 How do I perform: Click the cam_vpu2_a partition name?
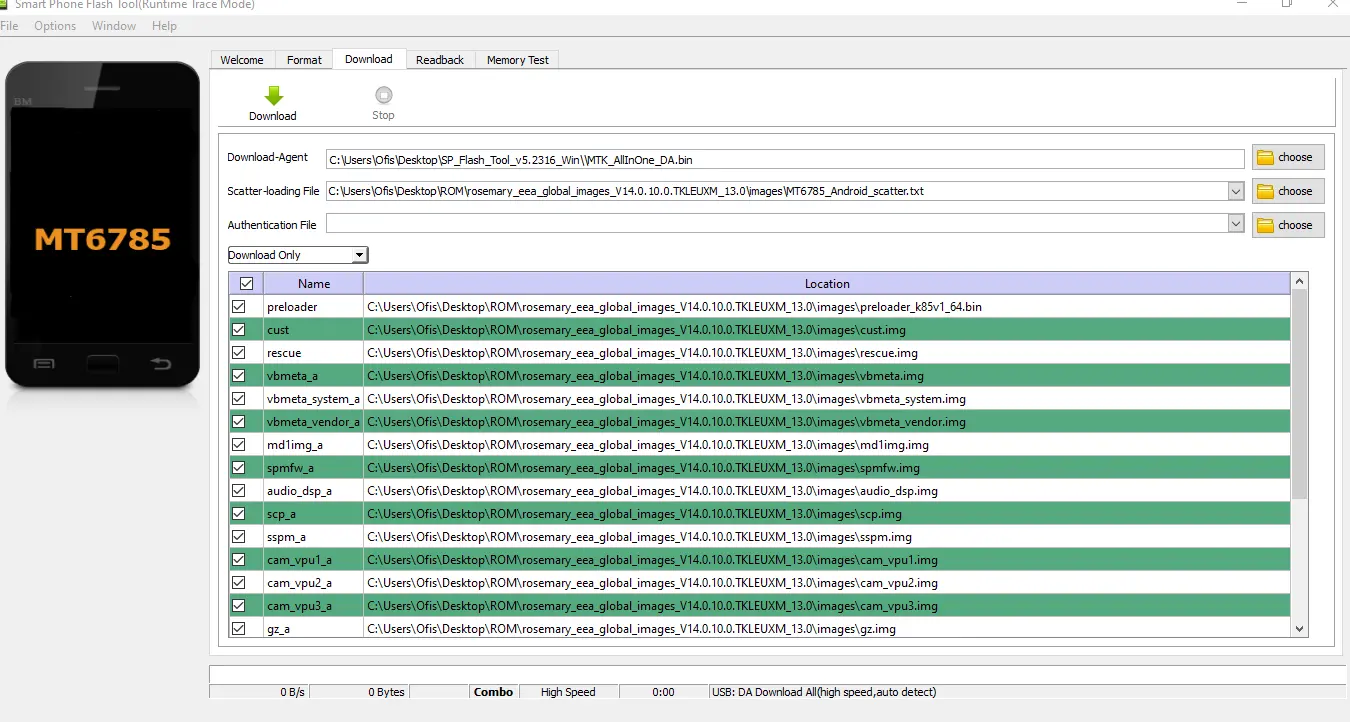(299, 583)
